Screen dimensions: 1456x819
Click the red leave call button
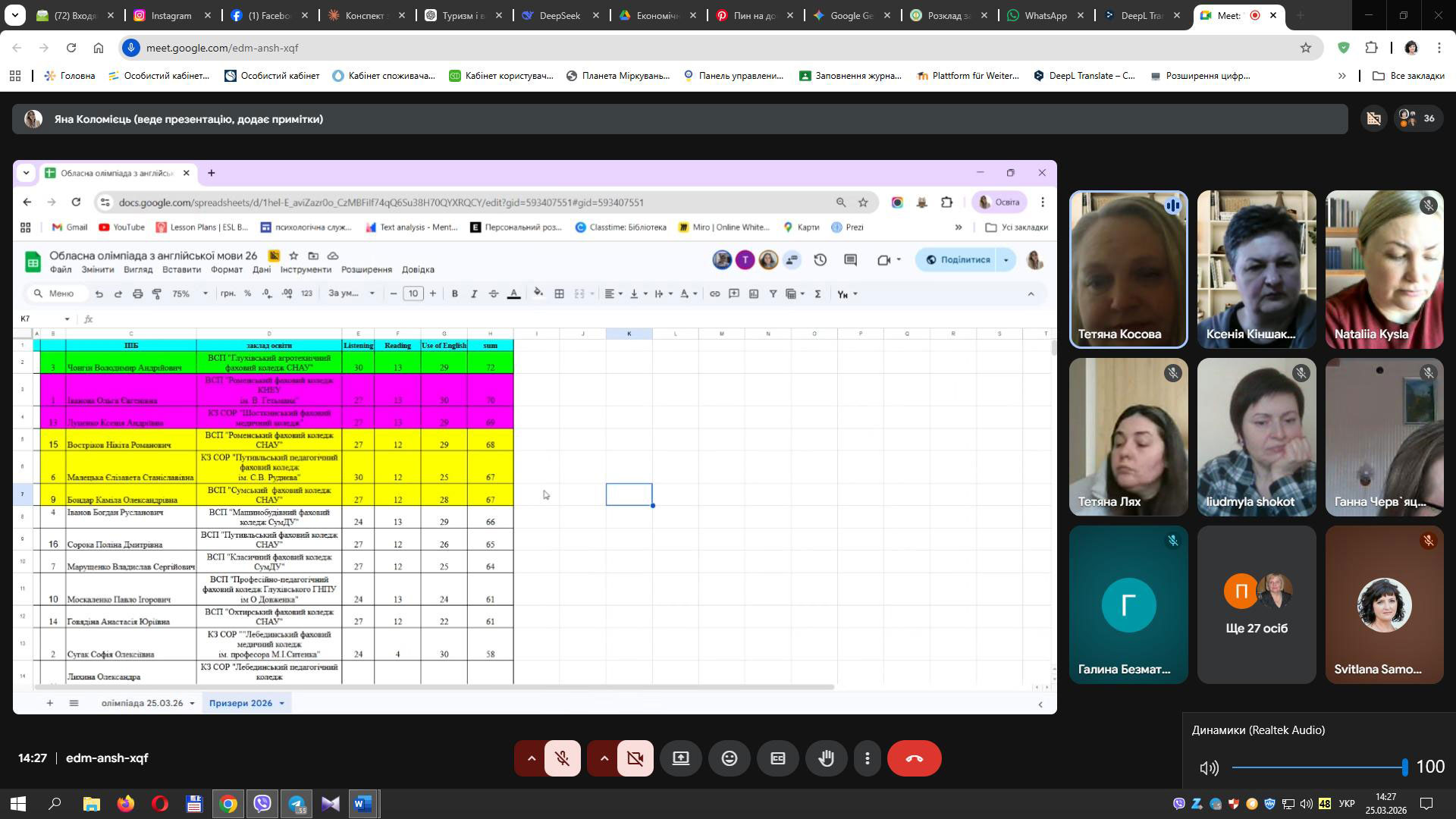pyautogui.click(x=914, y=758)
